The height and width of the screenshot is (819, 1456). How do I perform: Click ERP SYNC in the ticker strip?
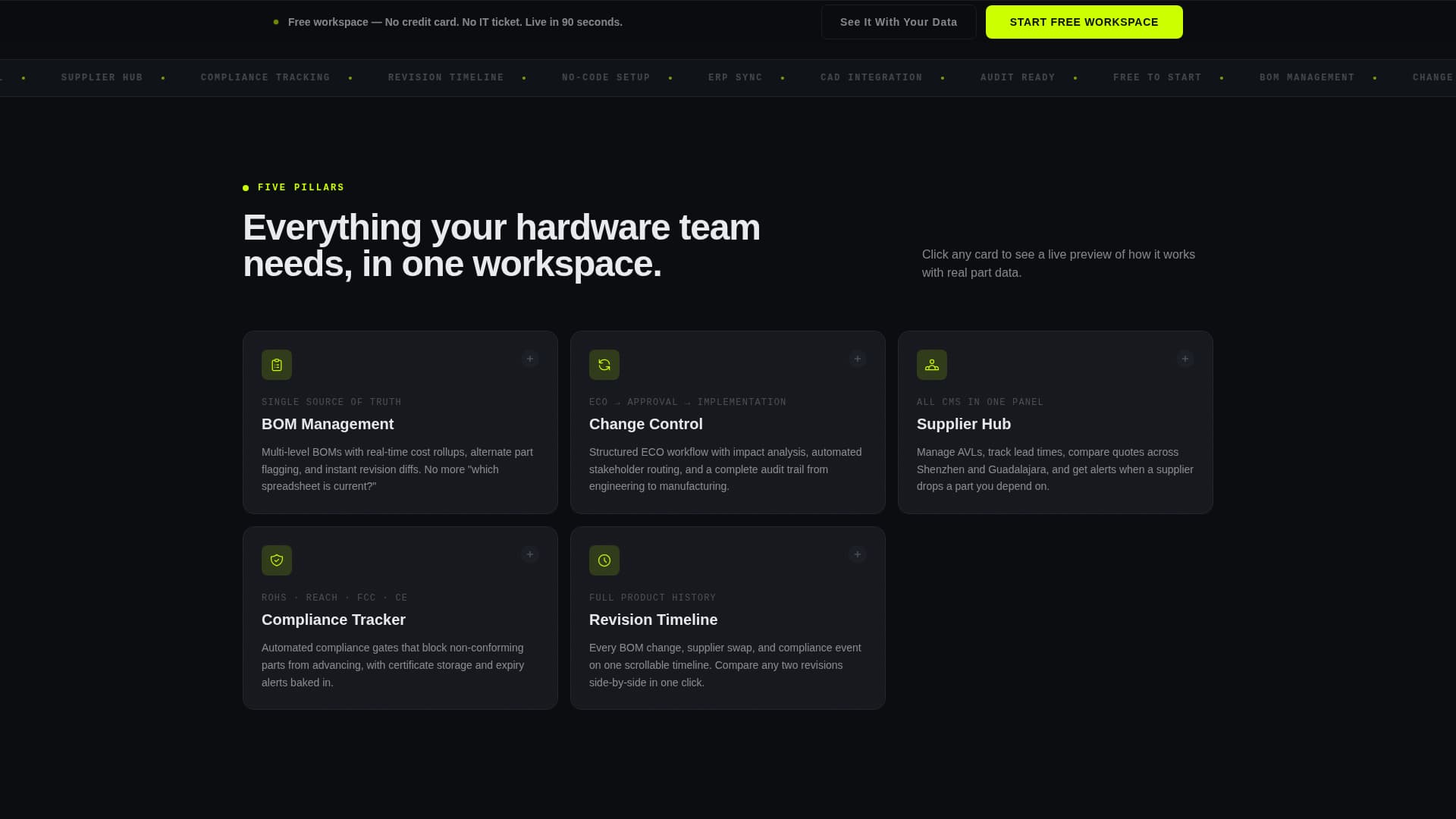tap(736, 77)
